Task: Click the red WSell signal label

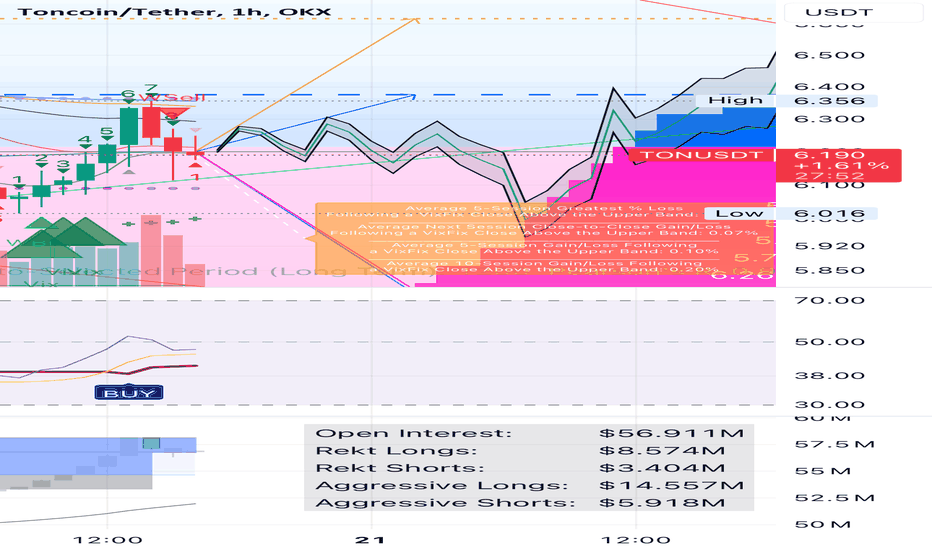Action: (172, 98)
